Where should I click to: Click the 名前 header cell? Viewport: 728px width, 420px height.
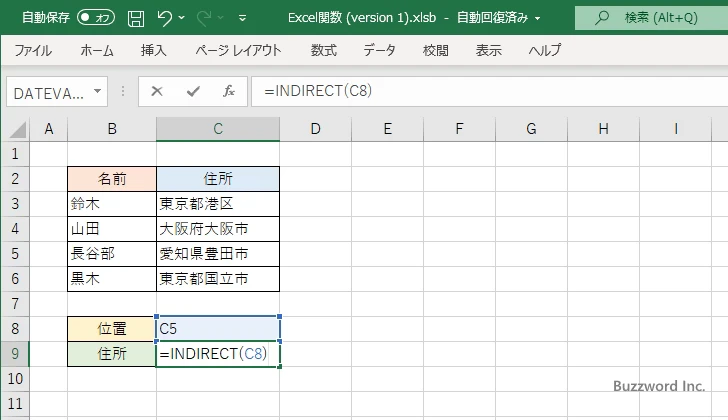[112, 179]
